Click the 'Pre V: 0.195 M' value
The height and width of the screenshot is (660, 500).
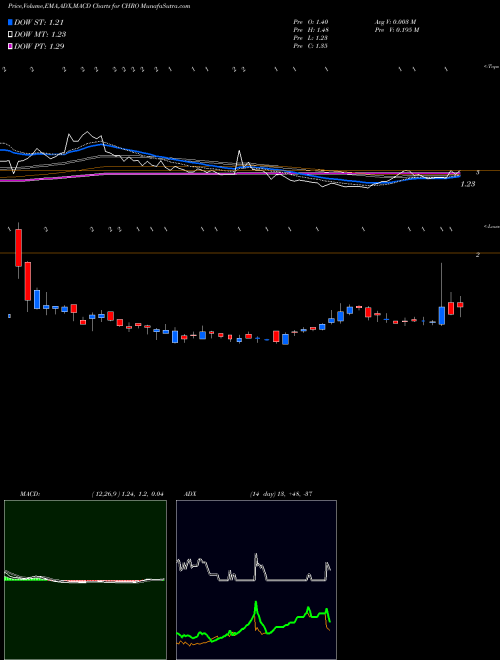coord(396,30)
